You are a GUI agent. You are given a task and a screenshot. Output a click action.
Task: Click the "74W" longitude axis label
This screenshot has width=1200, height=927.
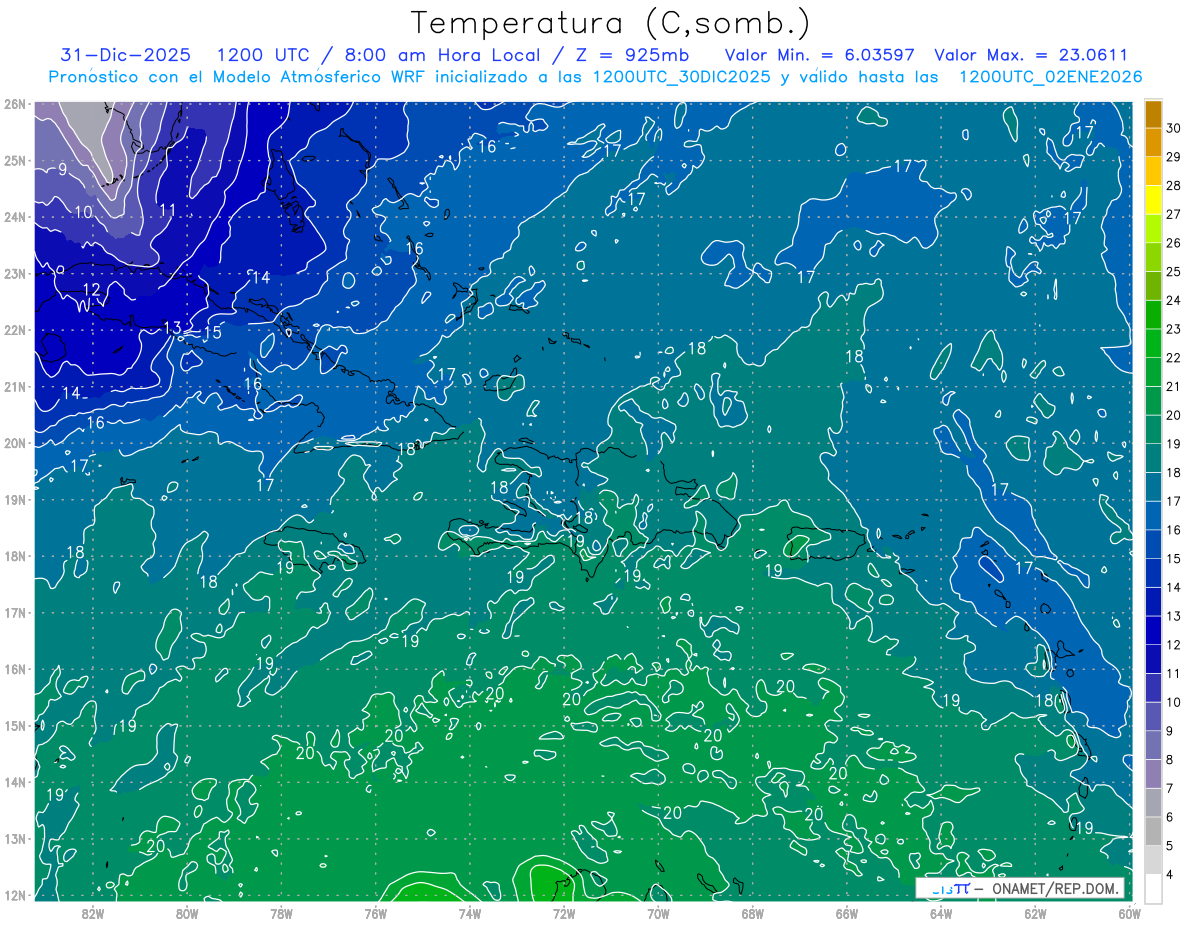pos(469,913)
